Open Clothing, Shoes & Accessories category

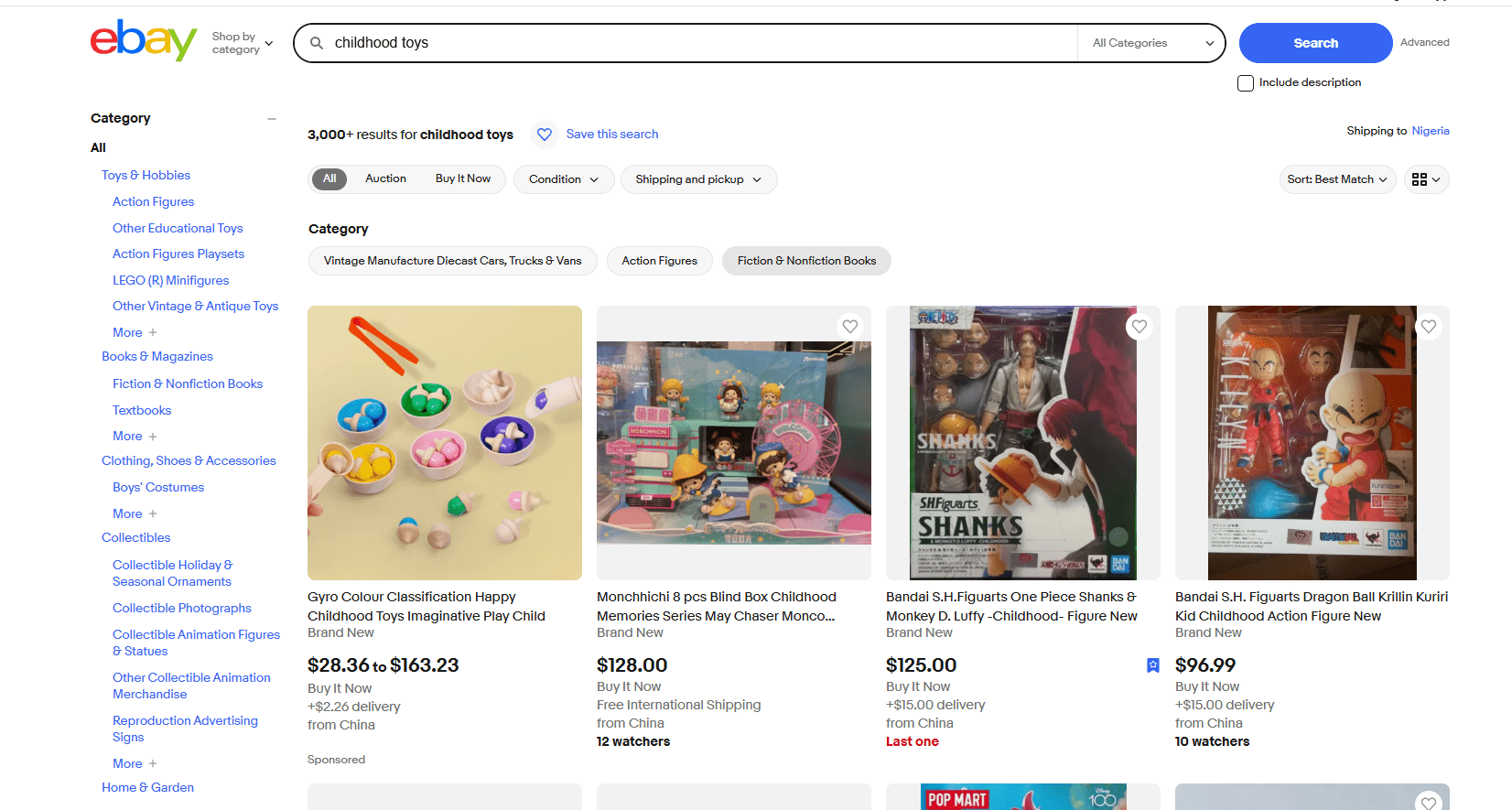[x=189, y=460]
